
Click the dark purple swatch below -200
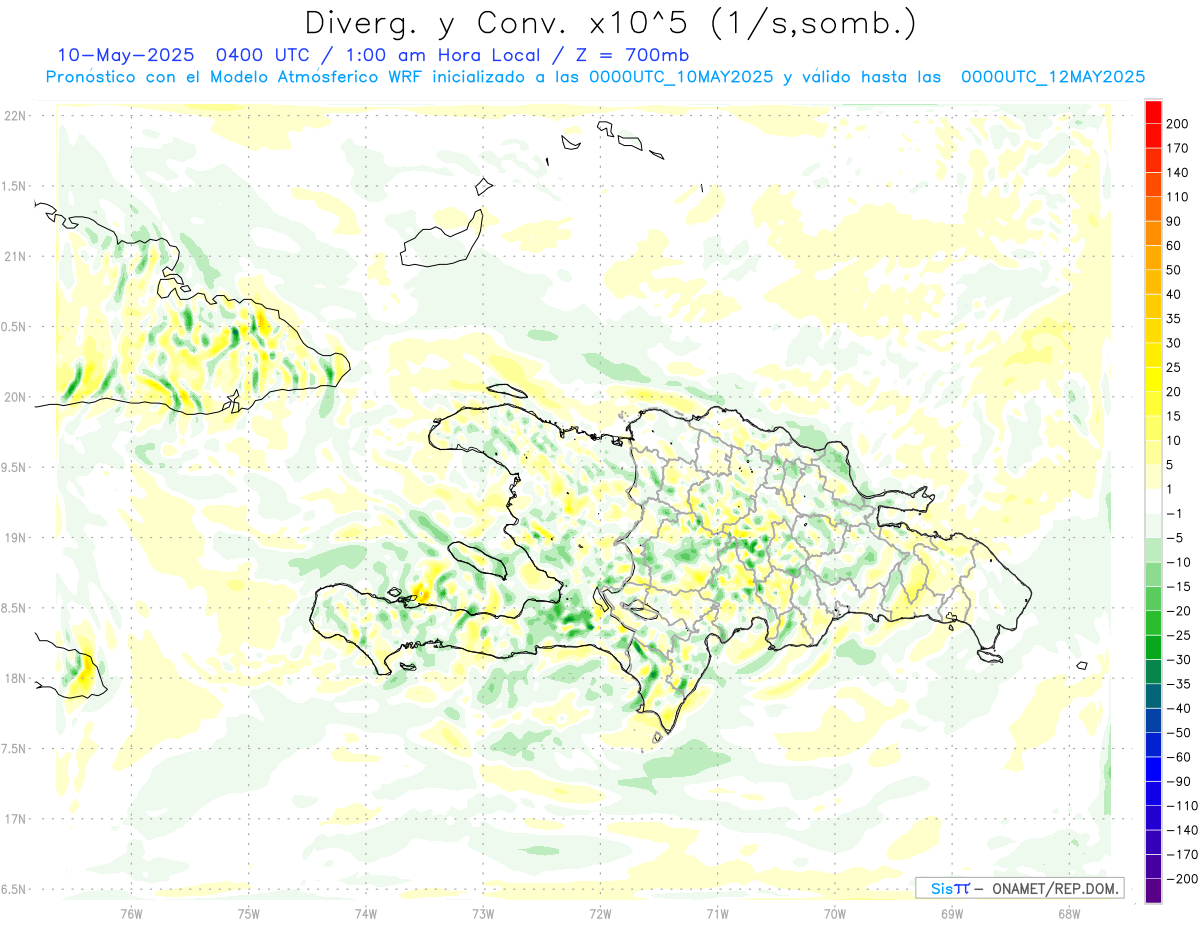coord(1153,890)
